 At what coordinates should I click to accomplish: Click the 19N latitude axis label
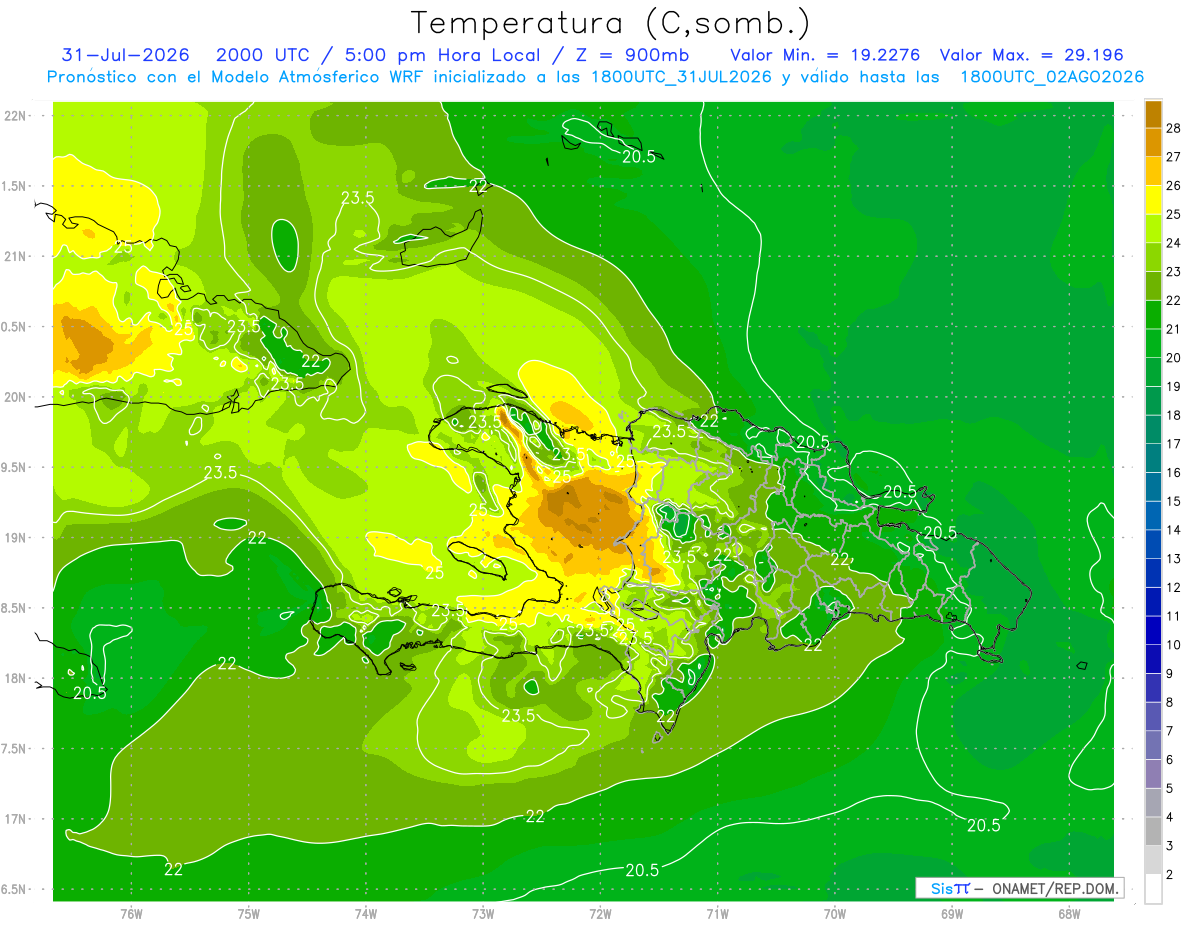point(16,538)
